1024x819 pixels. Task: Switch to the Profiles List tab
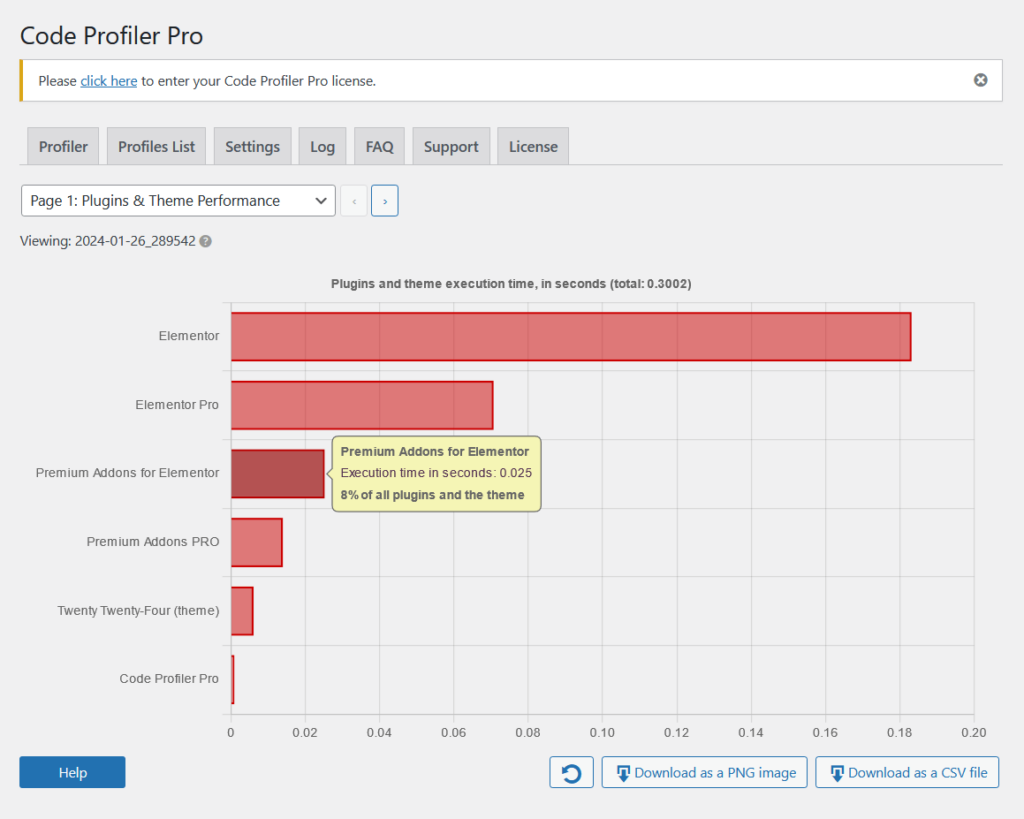click(157, 146)
